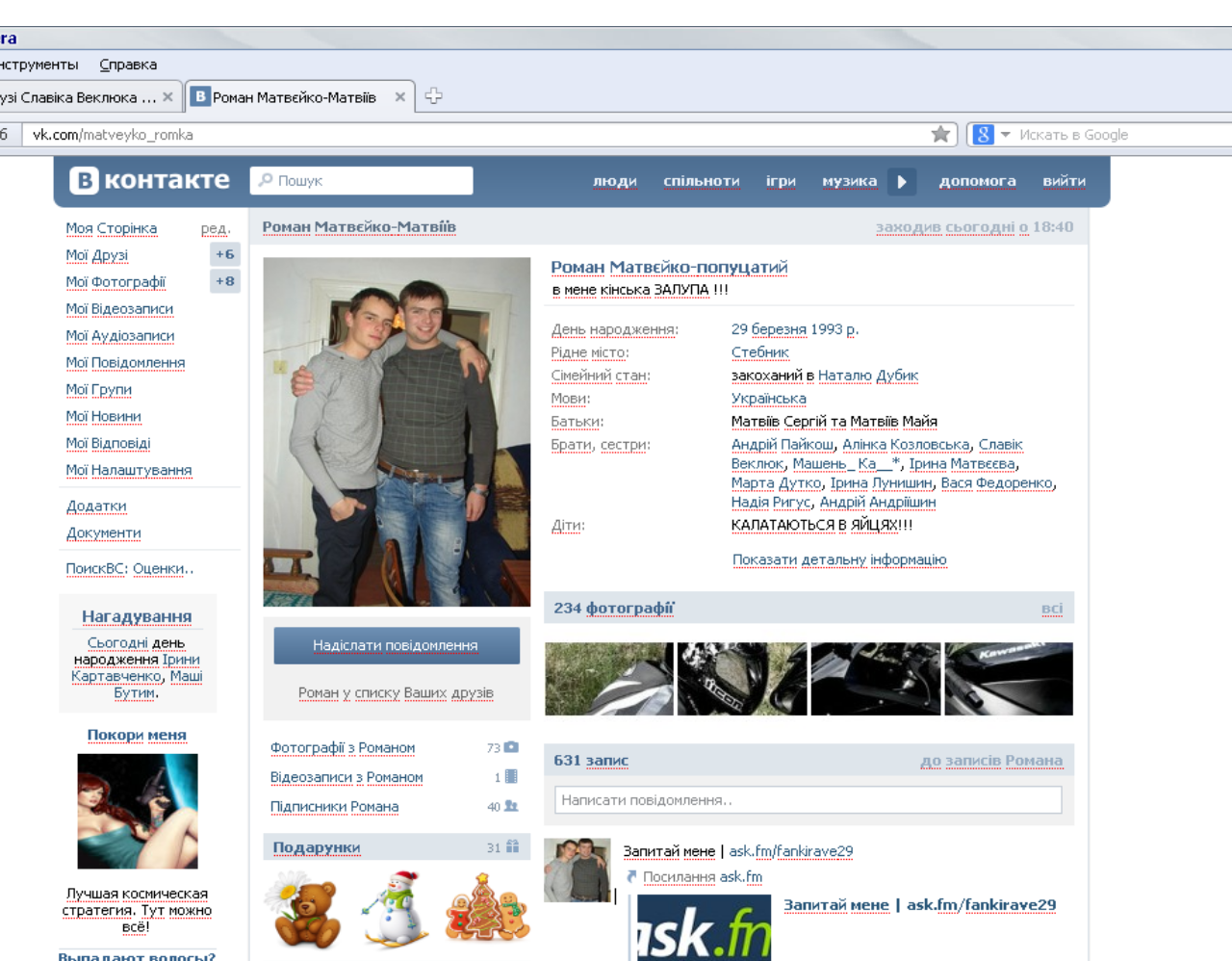The width and height of the screenshot is (1232, 961).
Task: Open ігри in the top navigation
Action: point(781,181)
